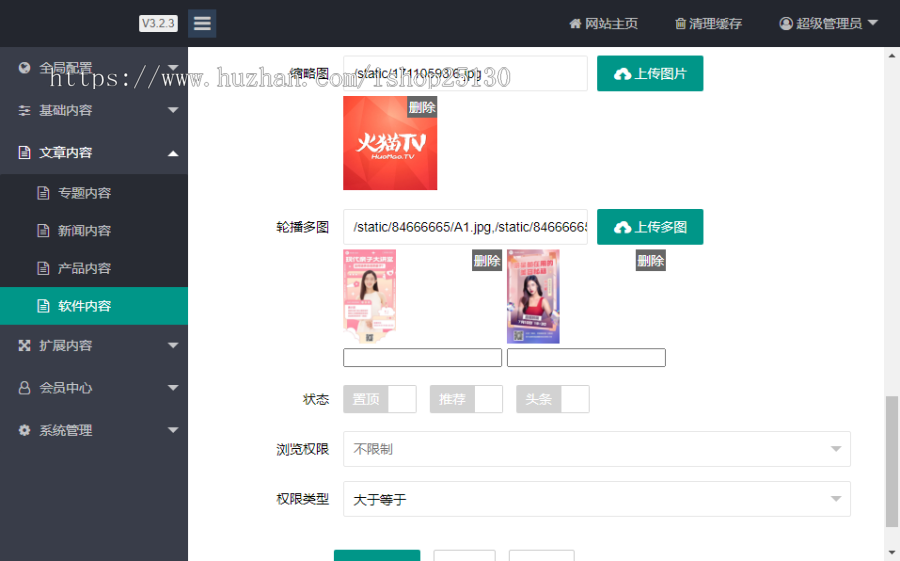Click the gear icon of 系统管理

pyautogui.click(x=24, y=430)
